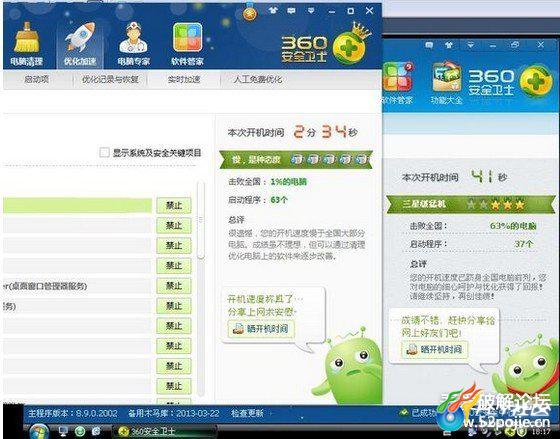560x439 pixels.
Task: Toggle 显示系统及安全关键项目 checkbox
Action: pyautogui.click(x=104, y=153)
